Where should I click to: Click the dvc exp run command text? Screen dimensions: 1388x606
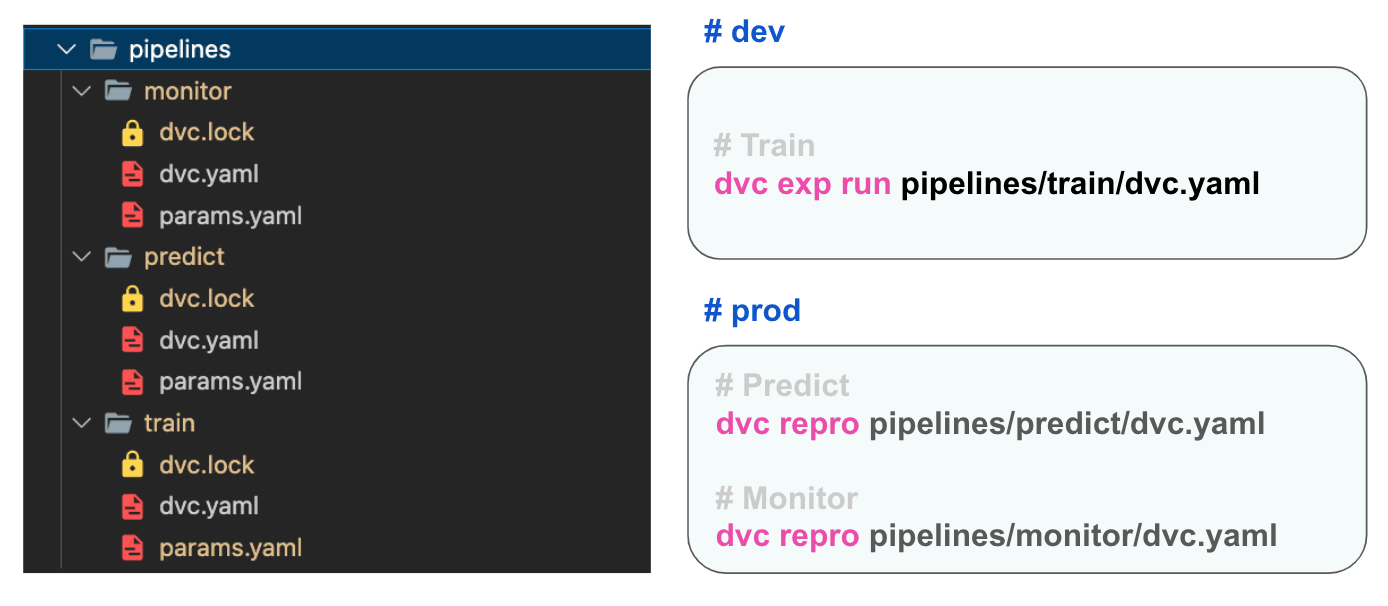(802, 184)
